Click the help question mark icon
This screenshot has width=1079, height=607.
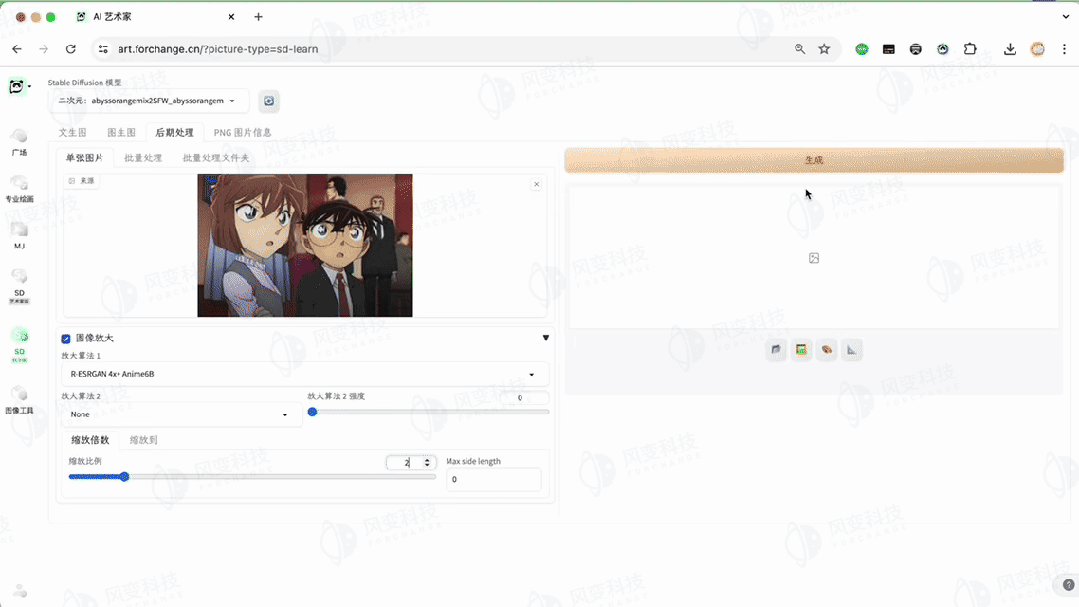pyautogui.click(x=1068, y=585)
